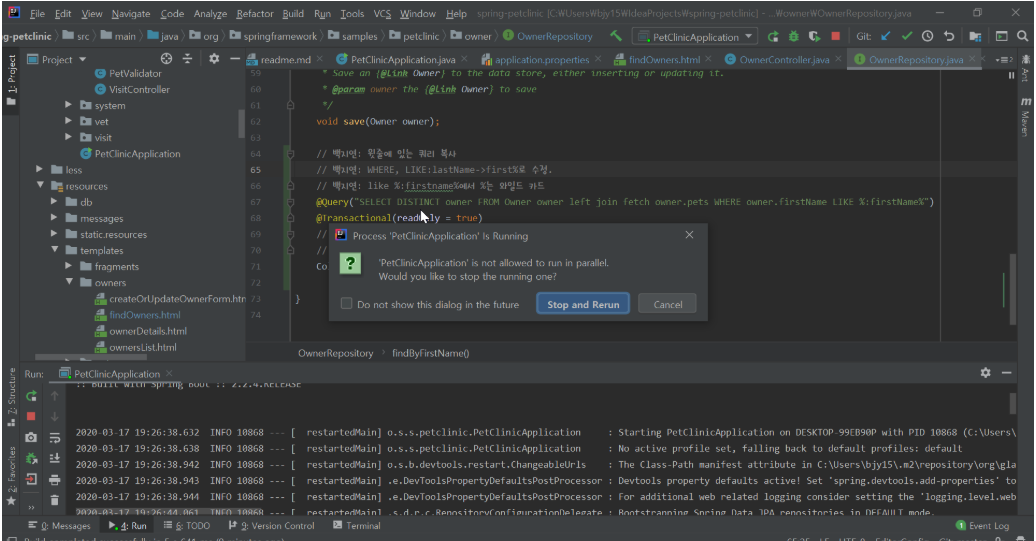Click the Debug bug icon in toolbar
The image size is (1036, 541).
coord(794,36)
